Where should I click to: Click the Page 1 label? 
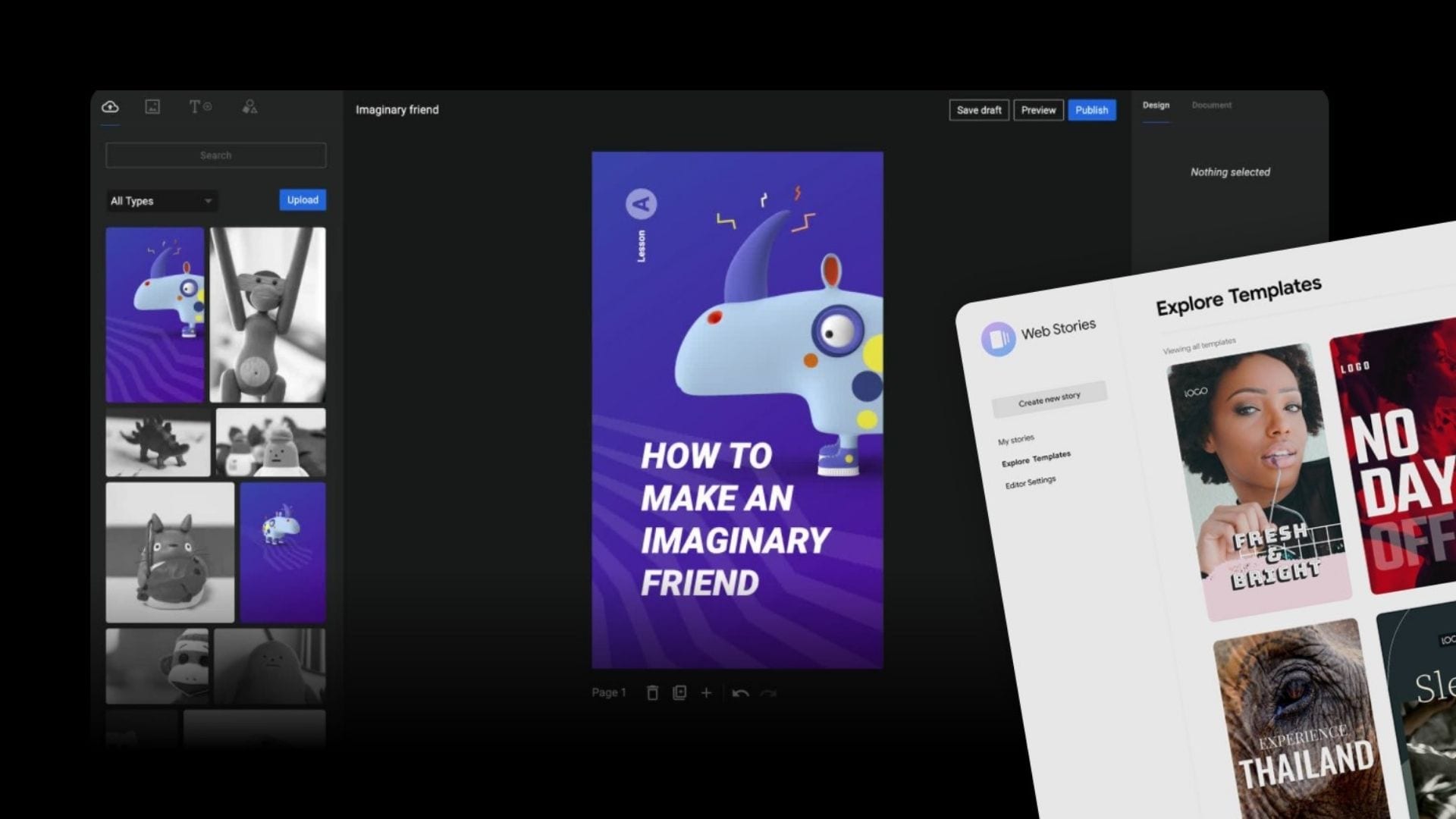[x=609, y=692]
